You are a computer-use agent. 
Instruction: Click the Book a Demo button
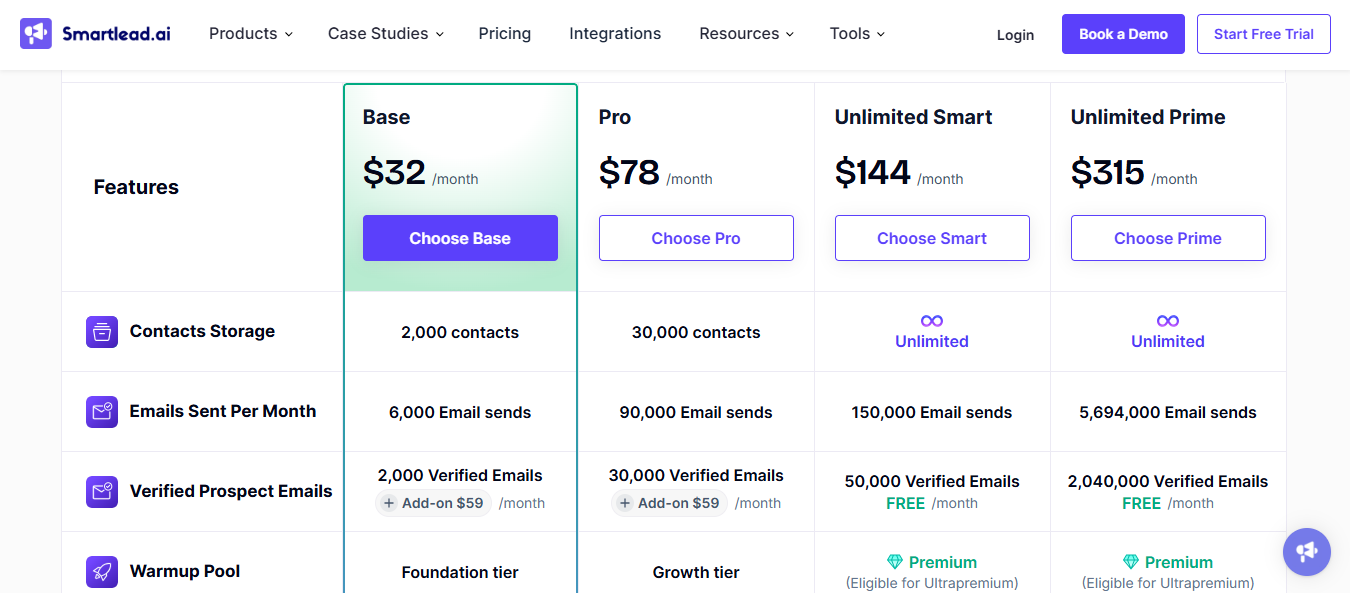[x=1123, y=33]
